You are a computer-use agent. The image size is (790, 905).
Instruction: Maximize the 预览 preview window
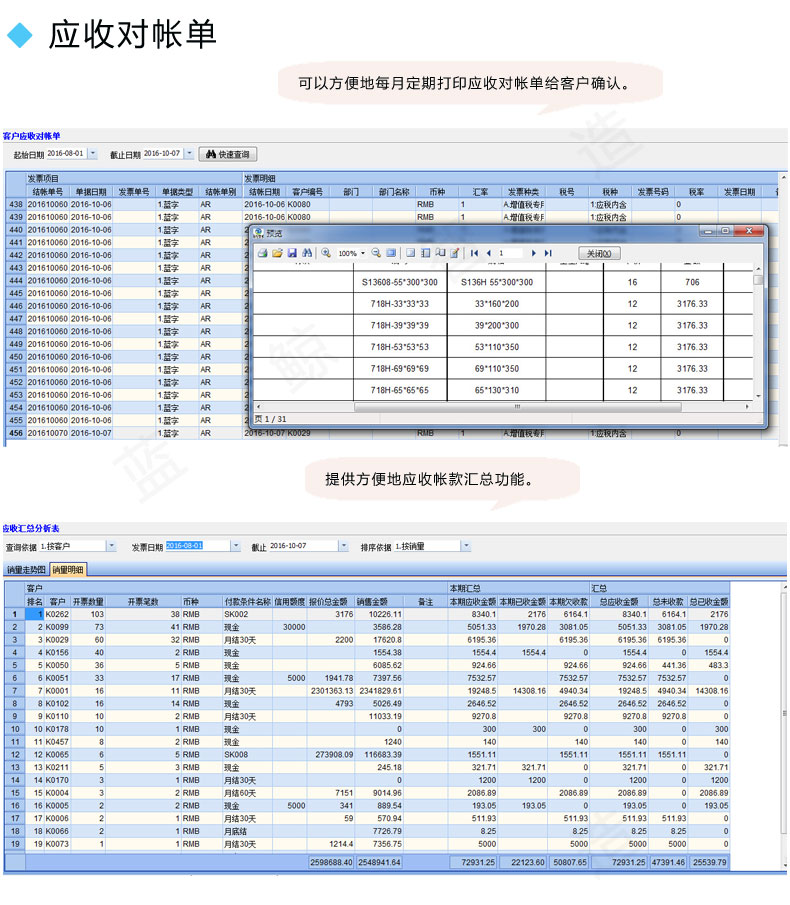click(725, 231)
